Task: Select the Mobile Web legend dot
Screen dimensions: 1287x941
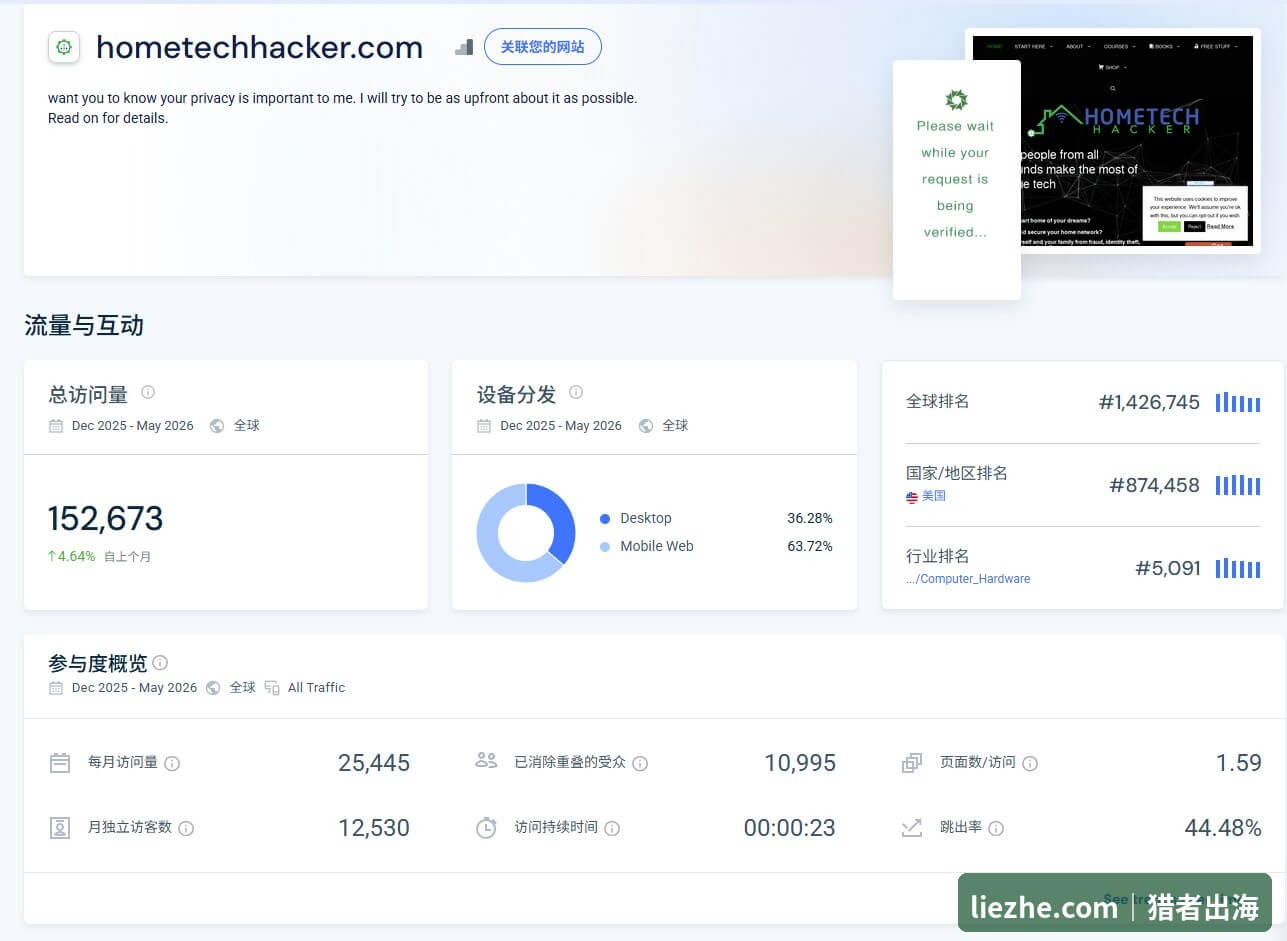Action: pos(605,547)
